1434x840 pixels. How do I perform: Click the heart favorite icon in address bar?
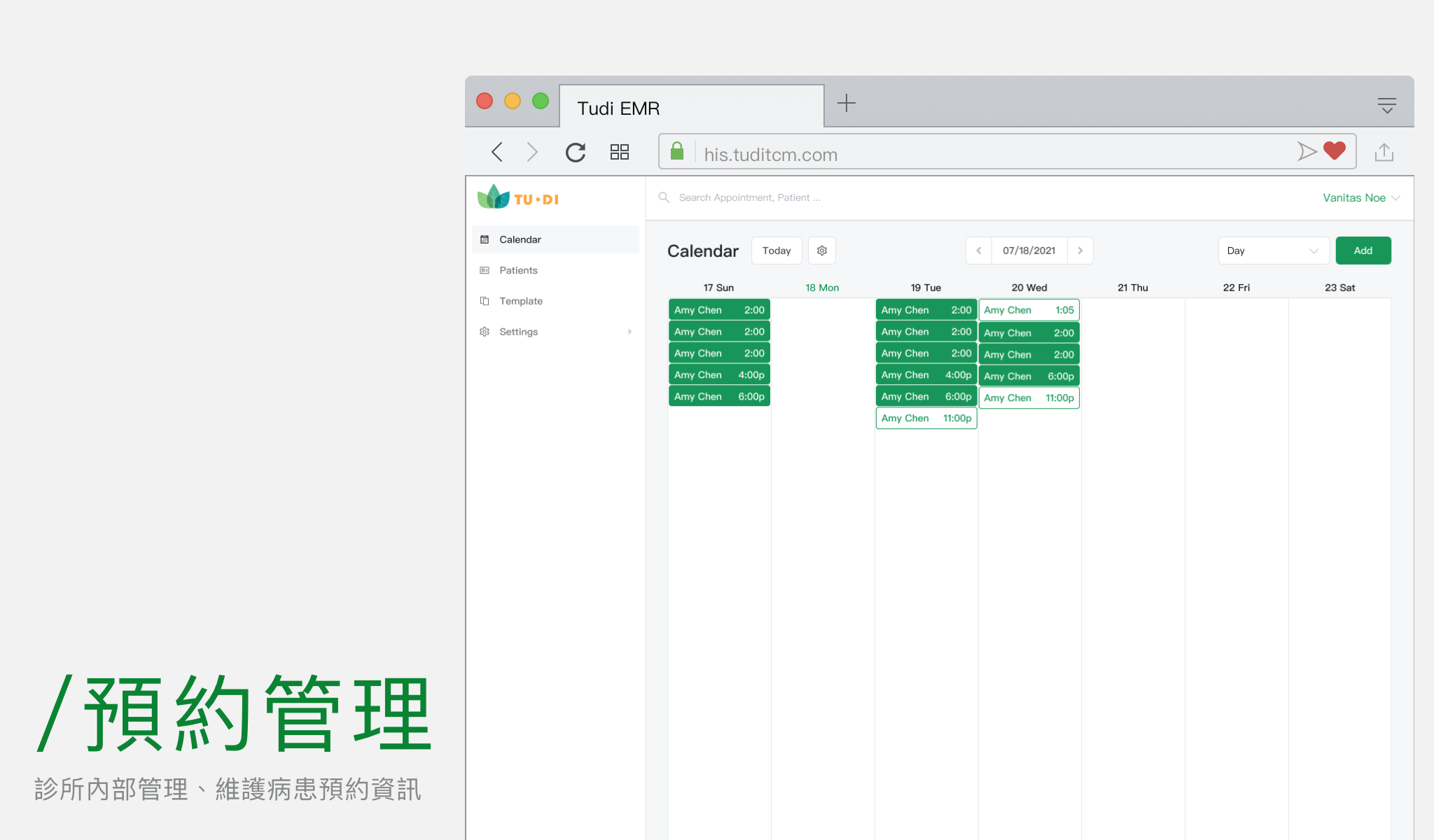(1335, 150)
